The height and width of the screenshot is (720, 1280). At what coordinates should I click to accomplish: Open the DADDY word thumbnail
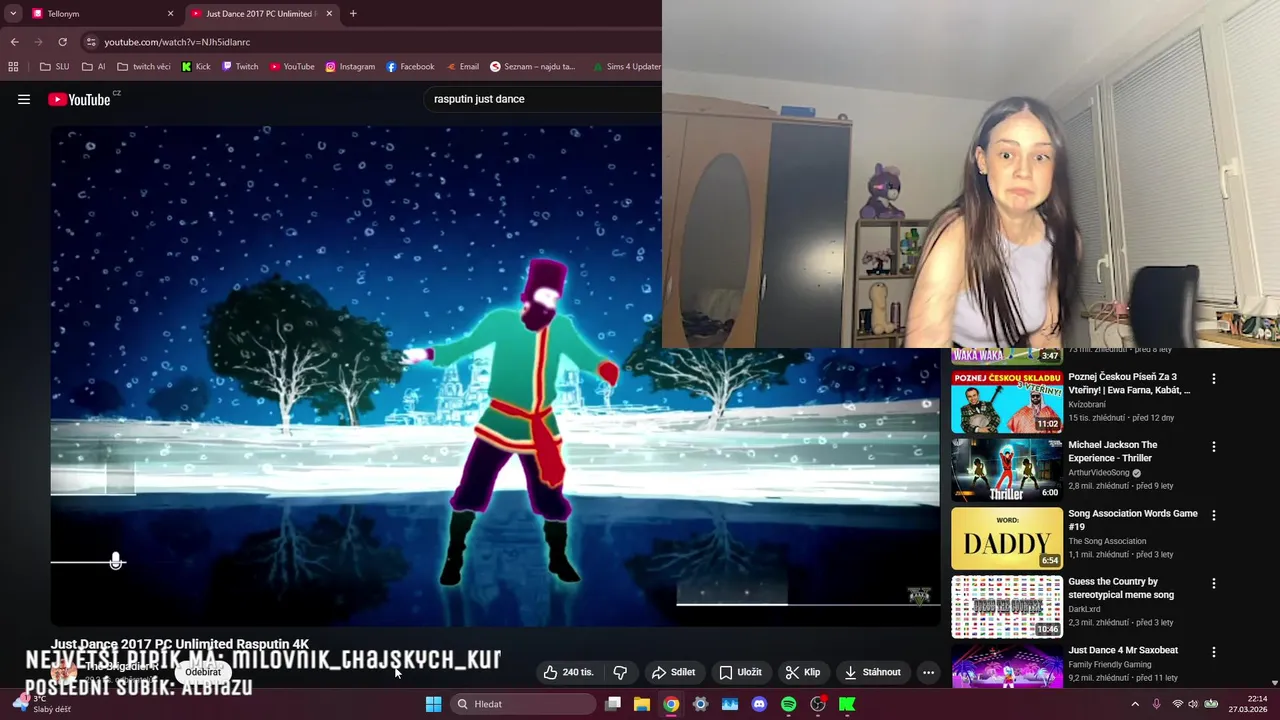pyautogui.click(x=1006, y=538)
